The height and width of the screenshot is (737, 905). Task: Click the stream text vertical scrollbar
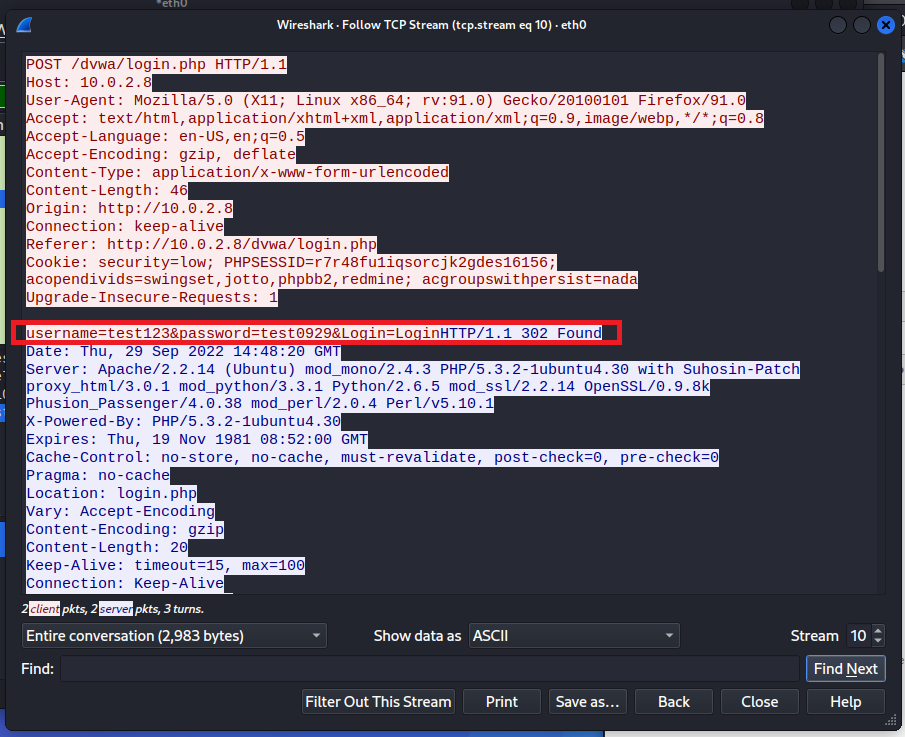click(881, 162)
